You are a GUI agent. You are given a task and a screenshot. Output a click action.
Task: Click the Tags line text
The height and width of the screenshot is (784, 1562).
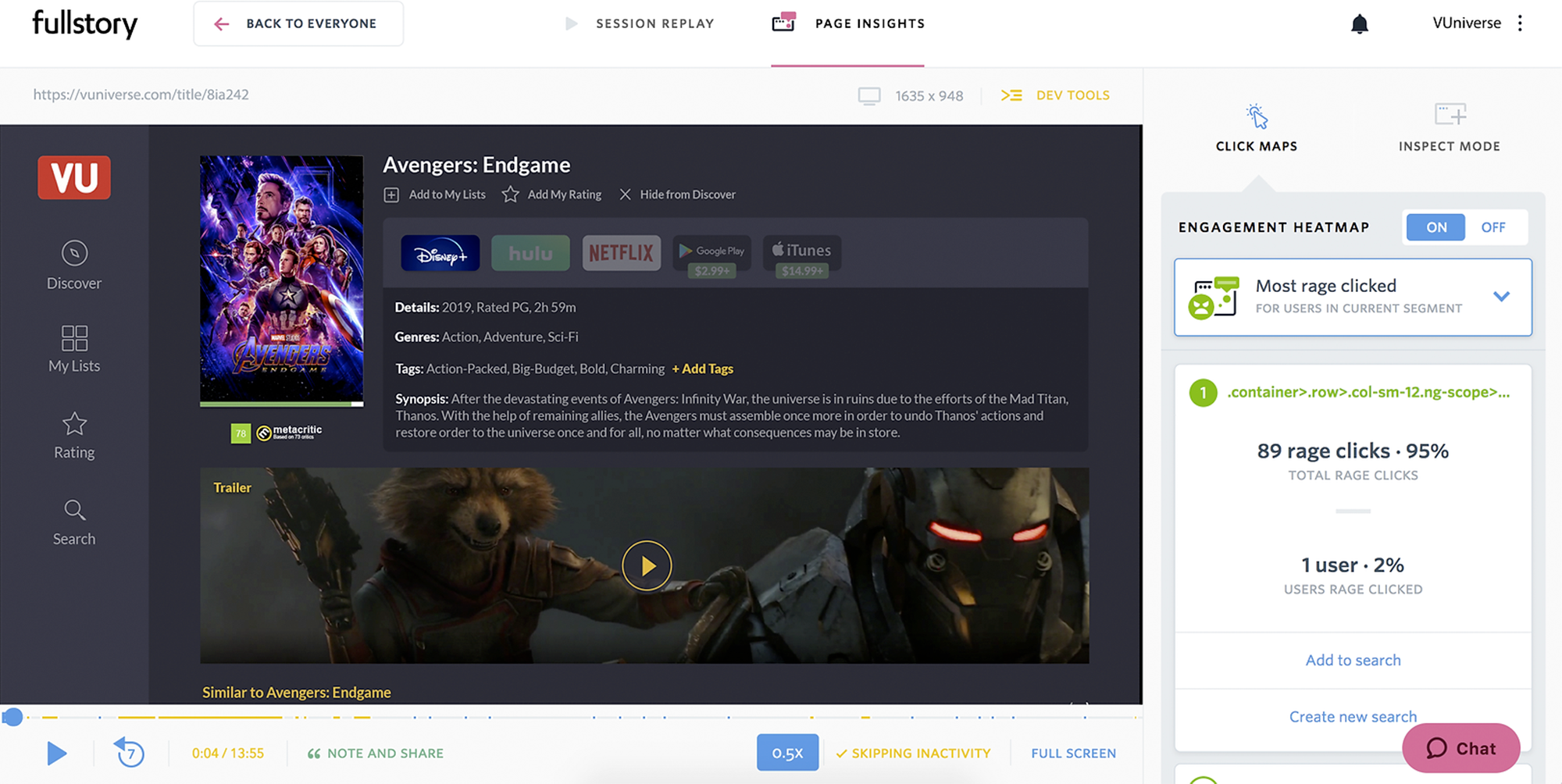pyautogui.click(x=530, y=369)
